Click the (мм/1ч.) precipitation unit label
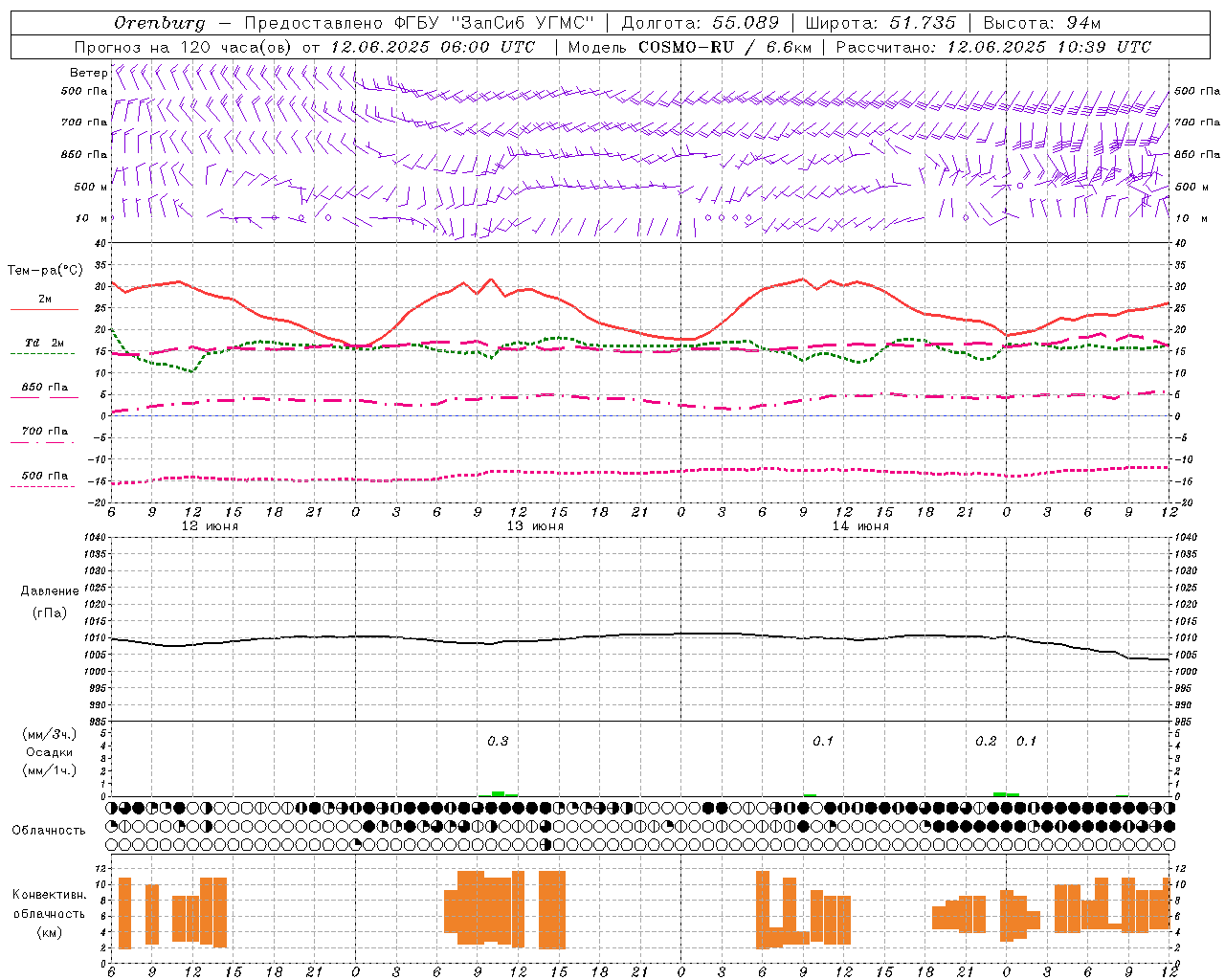The width and height of the screenshot is (1225, 980). point(50,770)
